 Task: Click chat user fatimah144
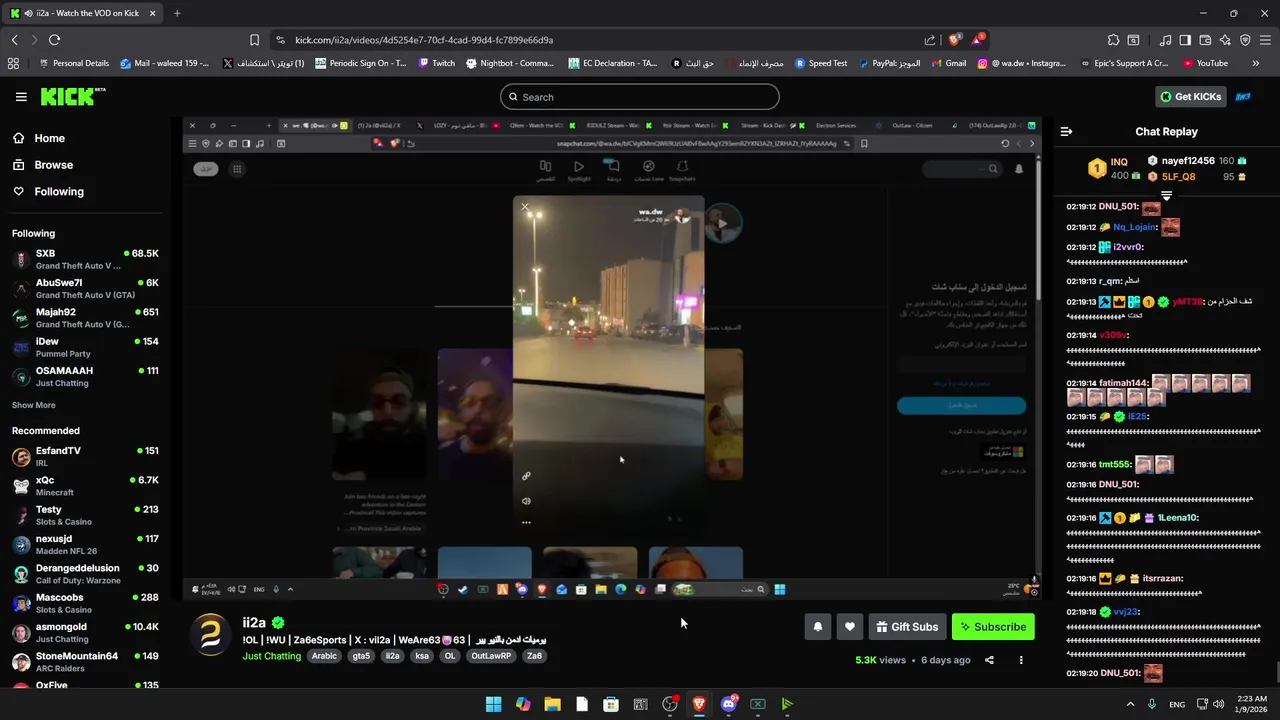coord(1124,383)
